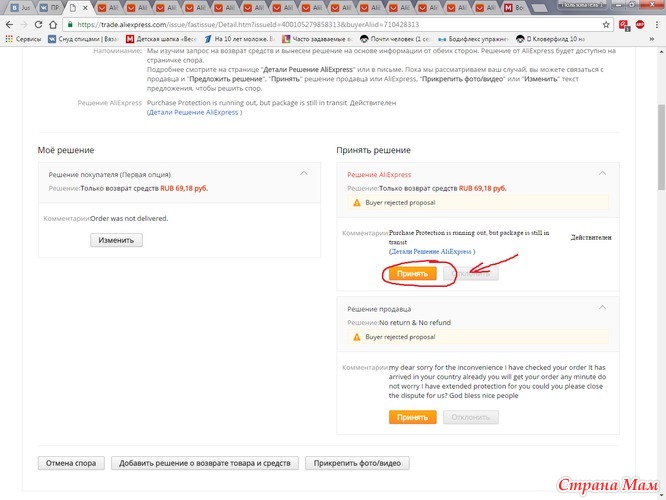Click RUB 69,18 руб. in buyer's decision
Viewport: 666px width, 500px height.
(x=184, y=188)
